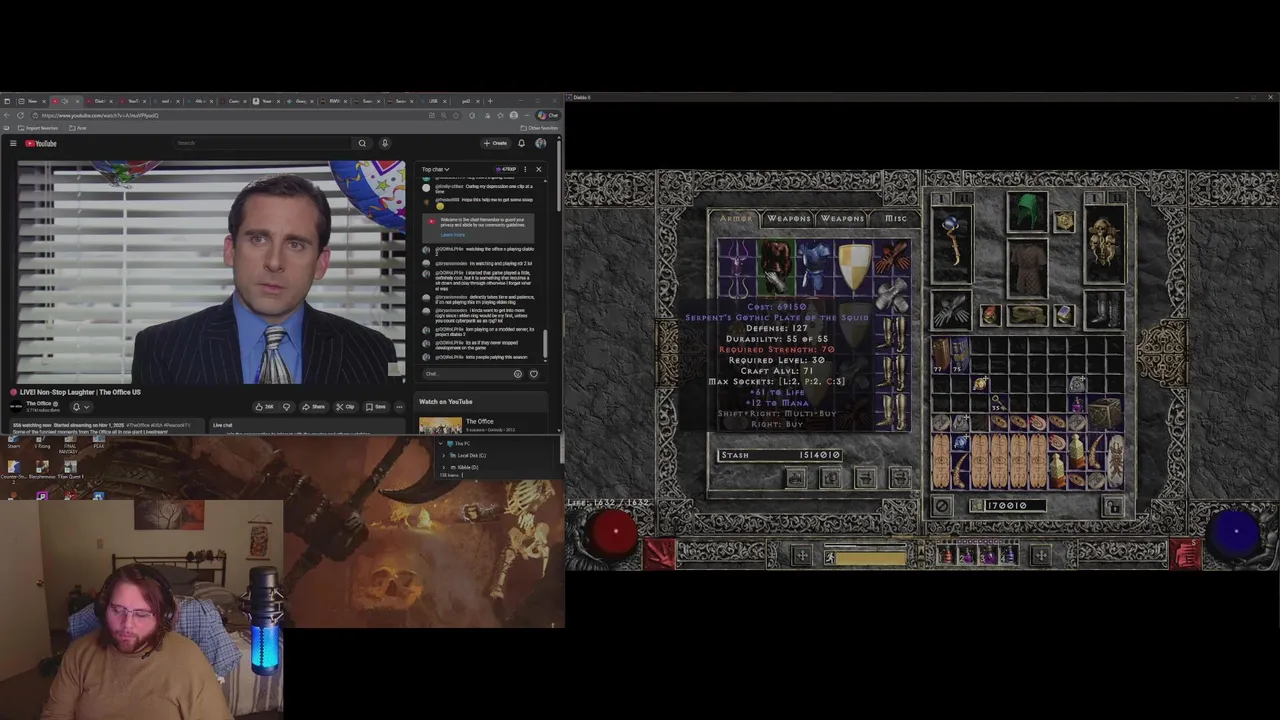This screenshot has width=1280, height=720.
Task: Send a heart reaction in chat
Action: tap(533, 374)
